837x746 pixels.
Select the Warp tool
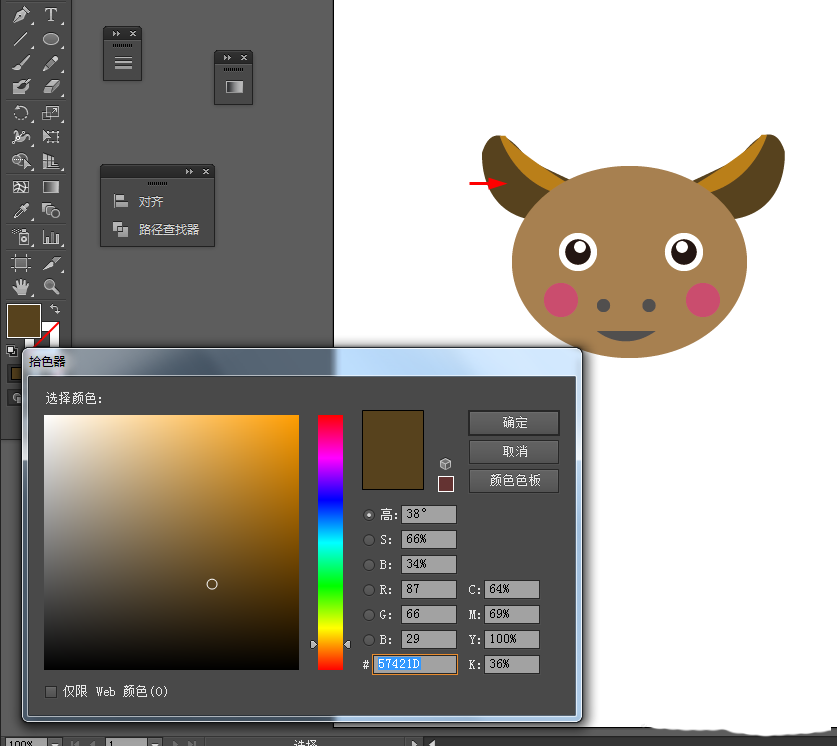coord(21,137)
